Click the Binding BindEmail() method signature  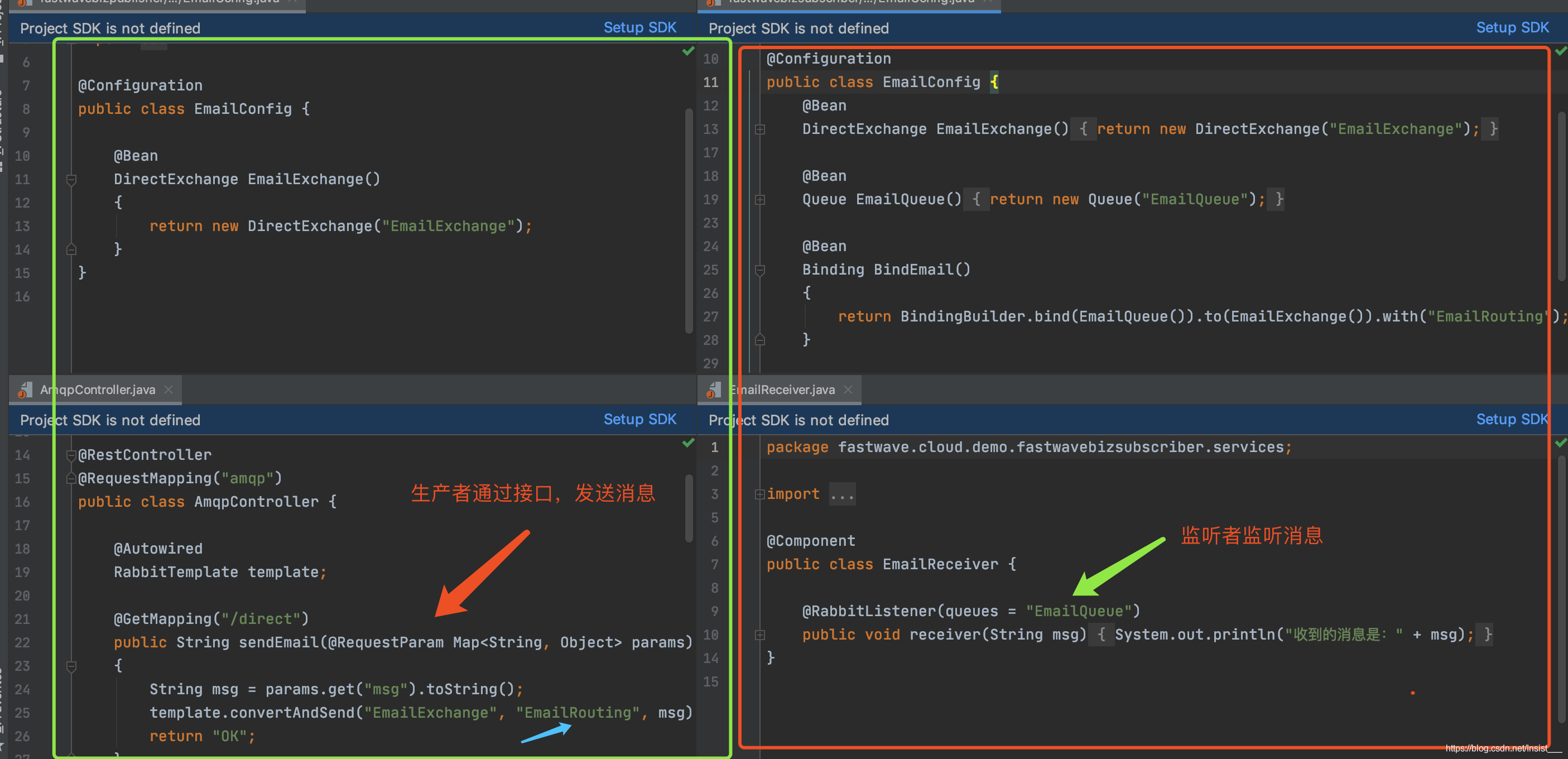pyautogui.click(x=886, y=270)
